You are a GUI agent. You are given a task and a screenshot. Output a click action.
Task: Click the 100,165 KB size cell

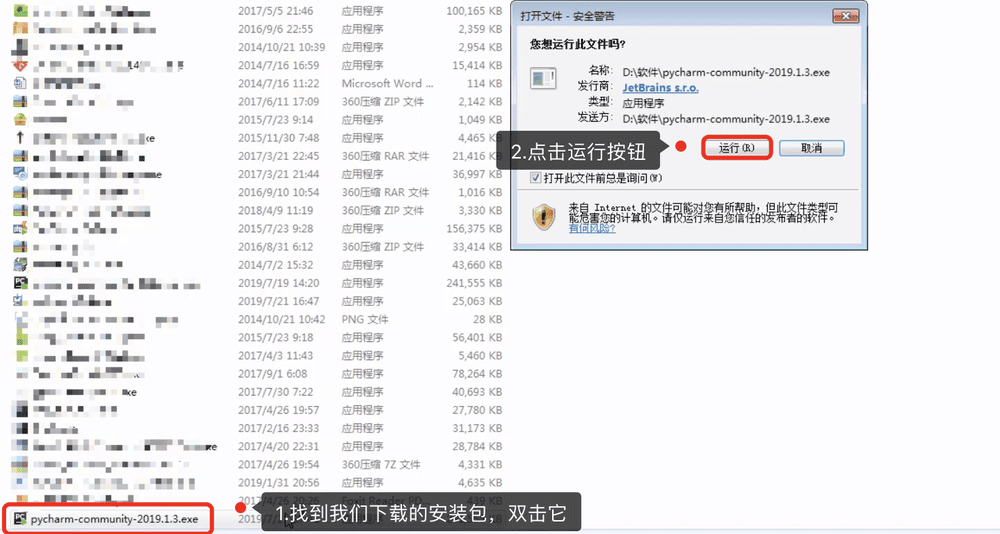click(474, 11)
